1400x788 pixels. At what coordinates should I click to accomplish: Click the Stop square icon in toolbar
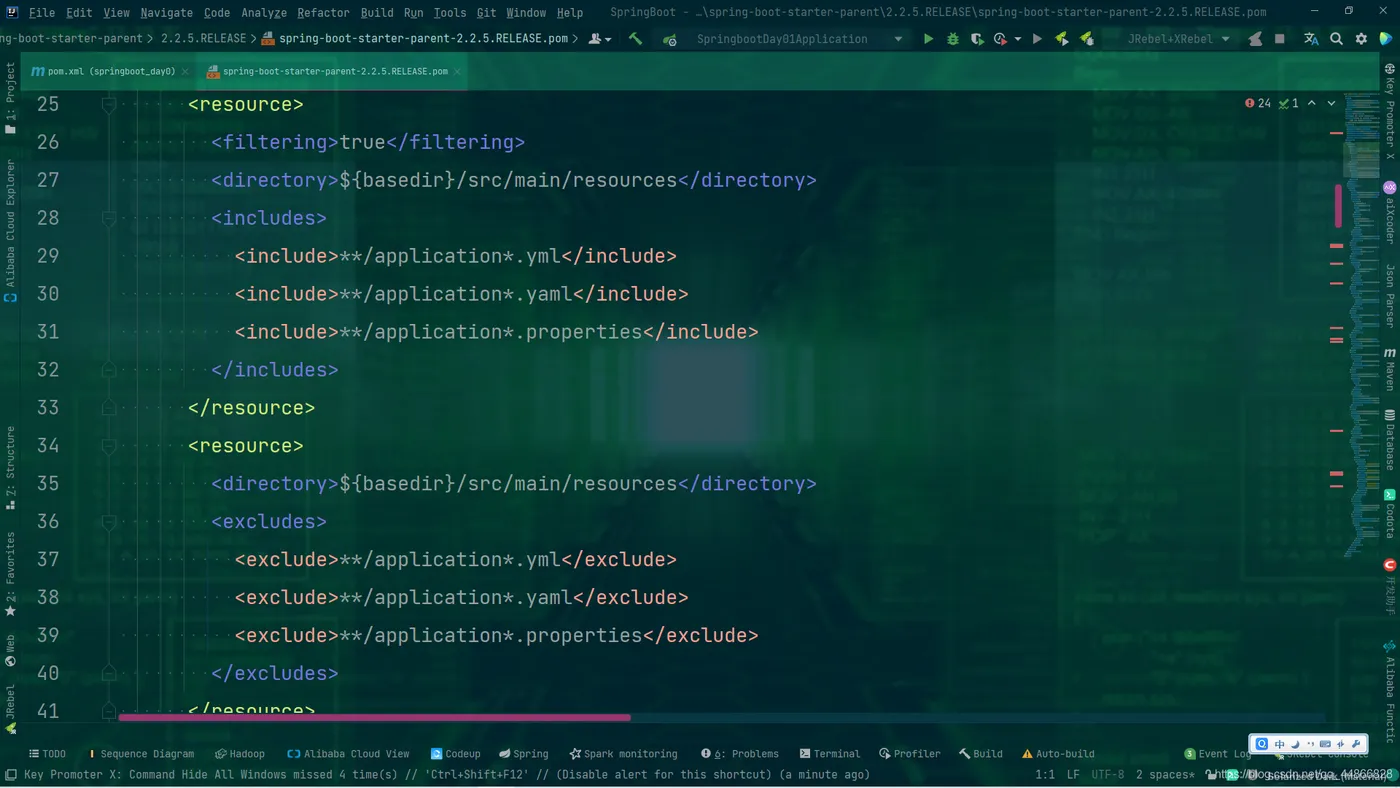[1280, 39]
